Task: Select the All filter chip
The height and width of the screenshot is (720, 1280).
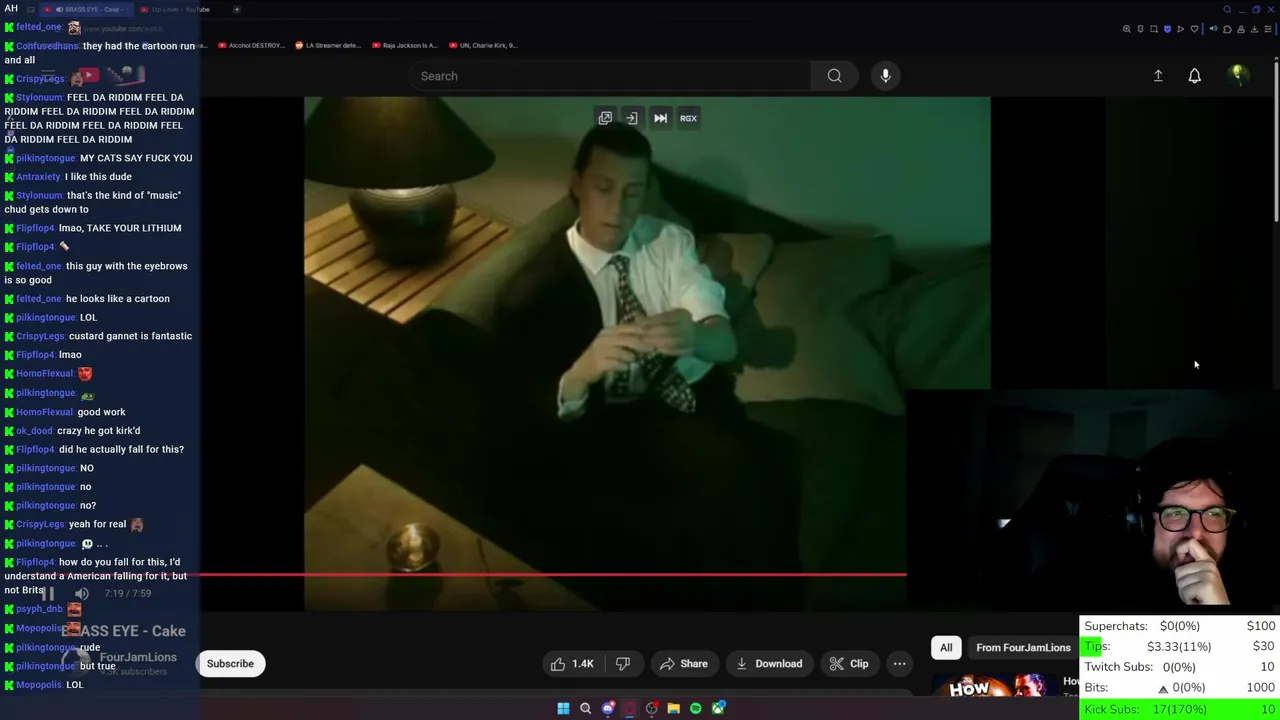Action: (946, 648)
